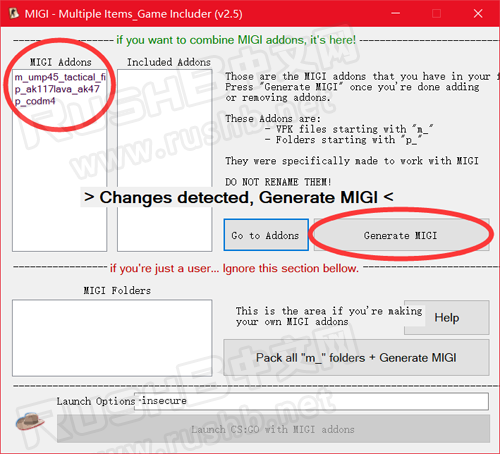
Task: Minimize the MIGI window
Action: (396, 14)
